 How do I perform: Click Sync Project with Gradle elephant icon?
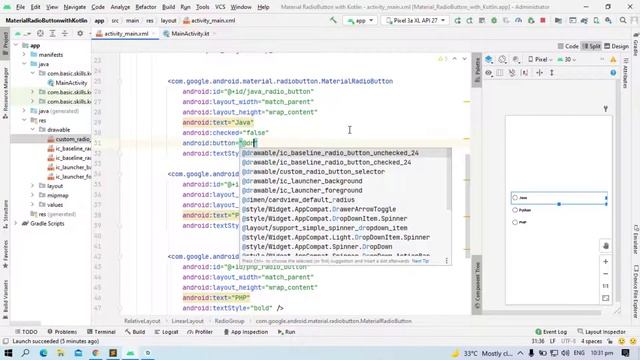pyautogui.click(x=584, y=20)
